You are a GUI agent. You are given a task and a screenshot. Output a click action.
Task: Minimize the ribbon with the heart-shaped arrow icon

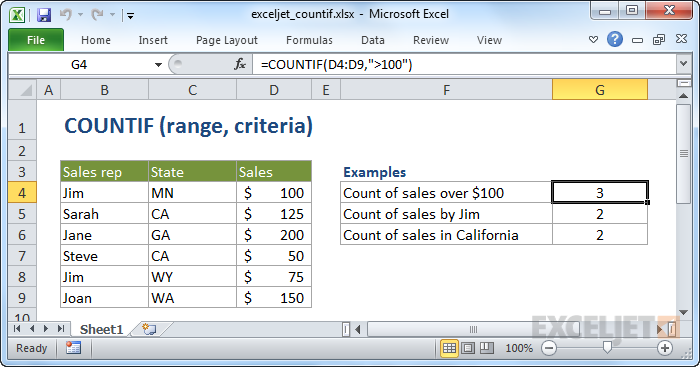pos(593,40)
